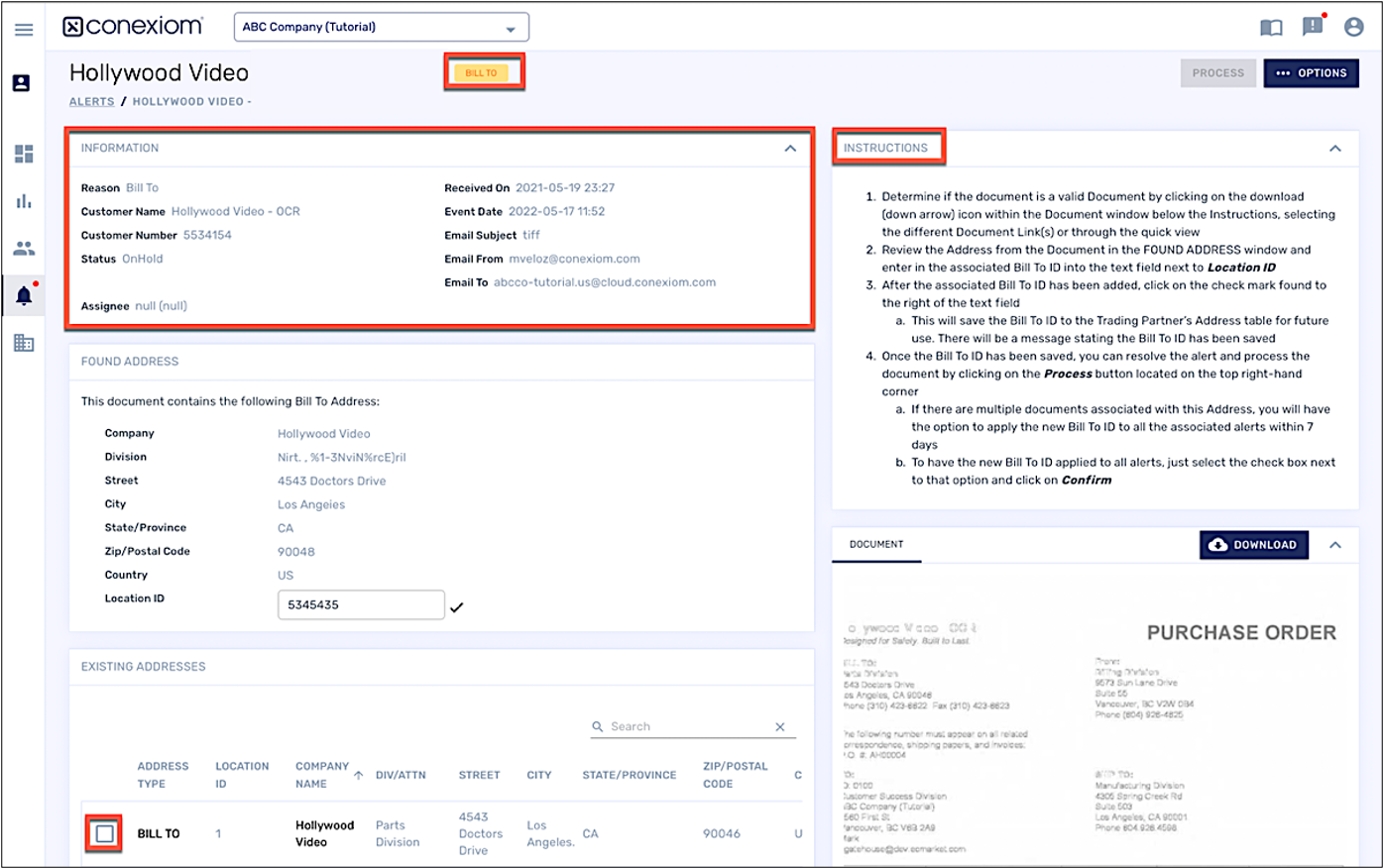Select the DOCUMENT tab
The height and width of the screenshot is (868, 1384).
click(876, 545)
